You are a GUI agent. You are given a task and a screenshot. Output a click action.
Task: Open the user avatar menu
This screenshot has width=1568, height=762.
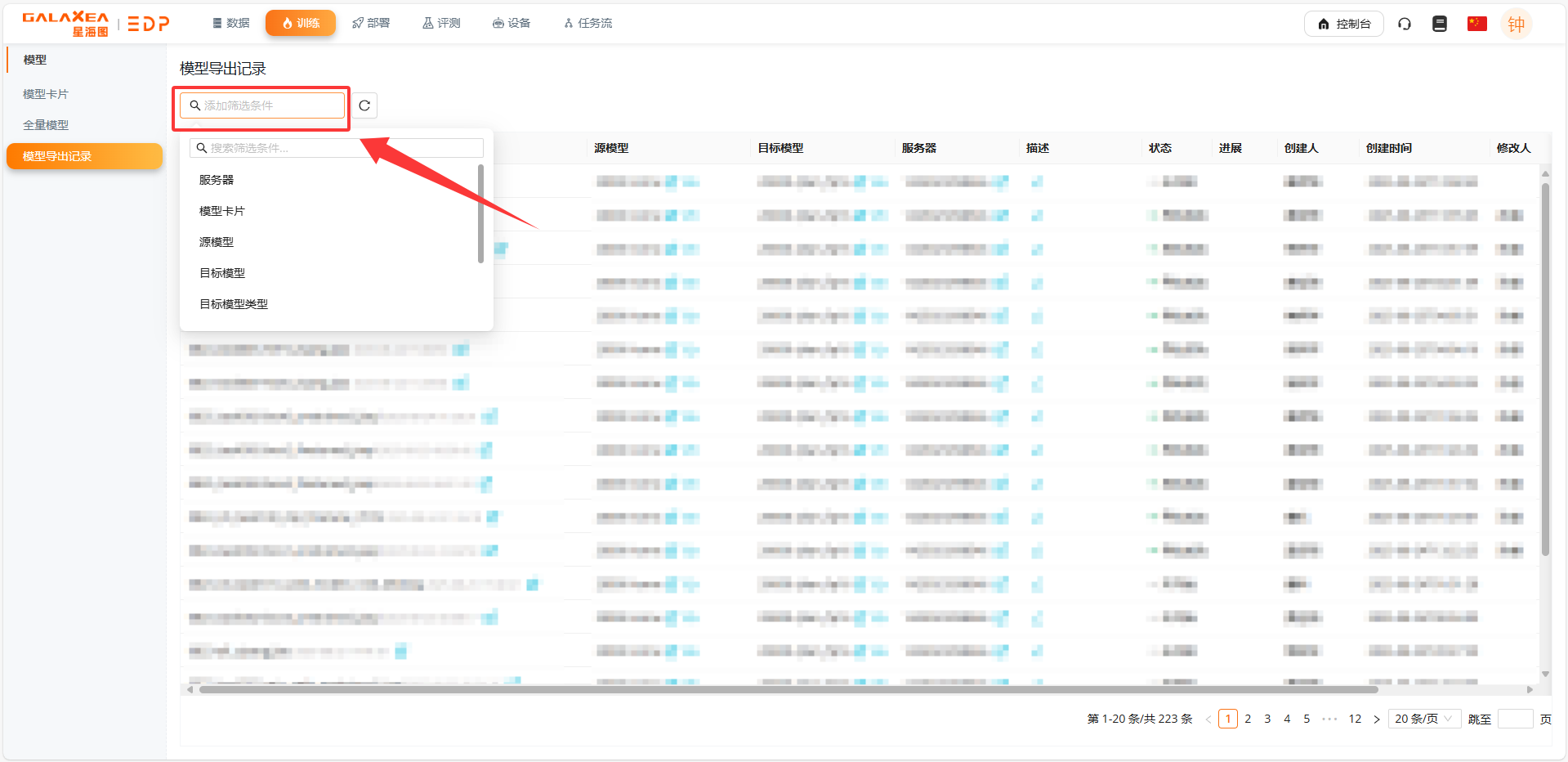pos(1516,24)
